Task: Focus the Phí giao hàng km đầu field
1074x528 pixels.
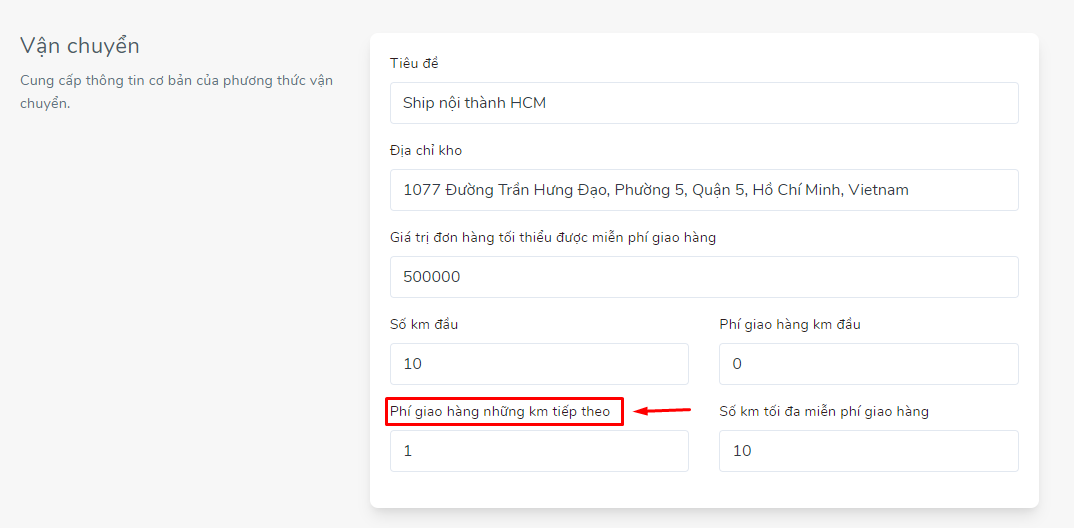Action: point(869,364)
